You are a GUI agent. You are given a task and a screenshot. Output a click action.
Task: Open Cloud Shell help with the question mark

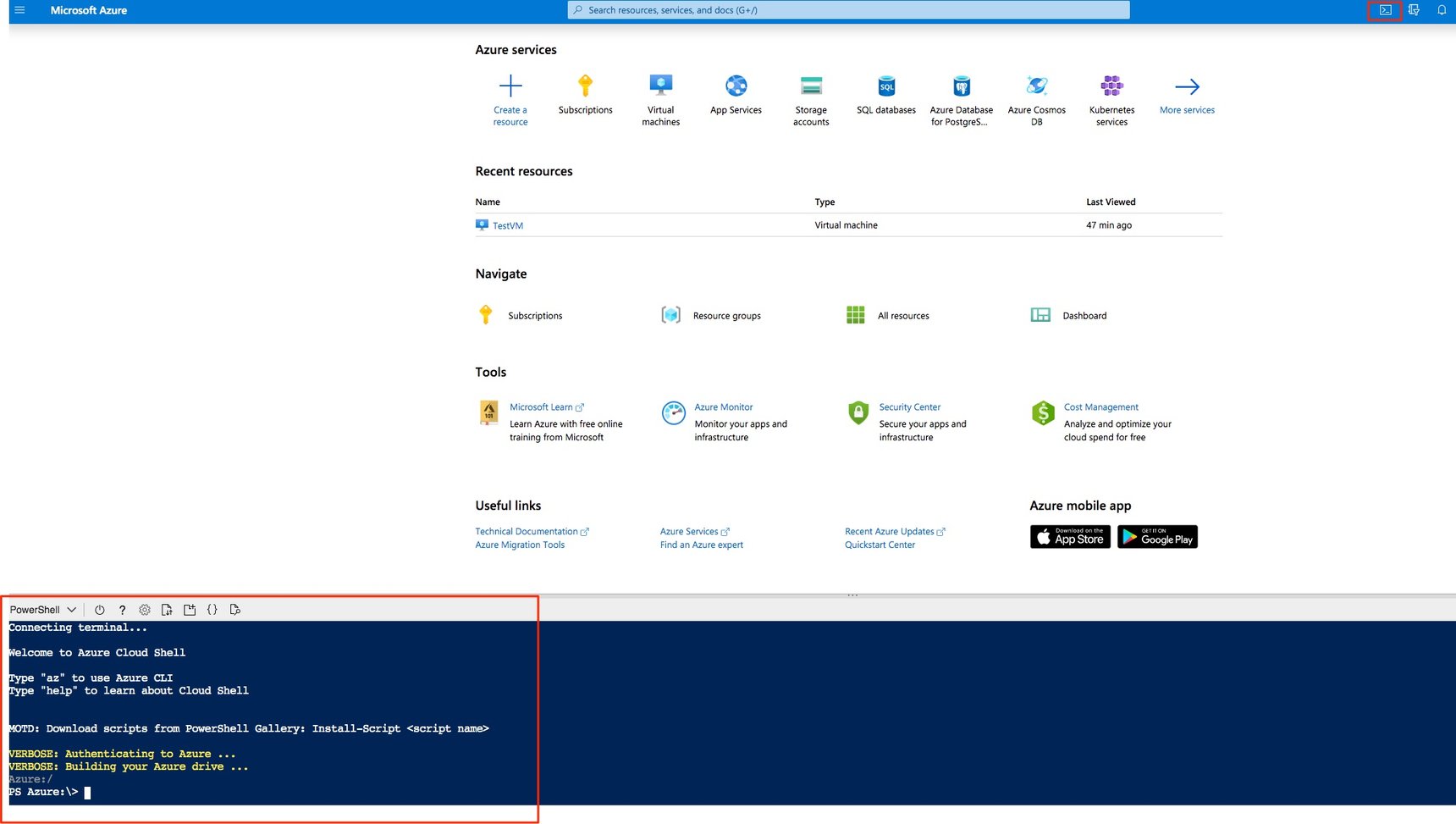(x=122, y=609)
